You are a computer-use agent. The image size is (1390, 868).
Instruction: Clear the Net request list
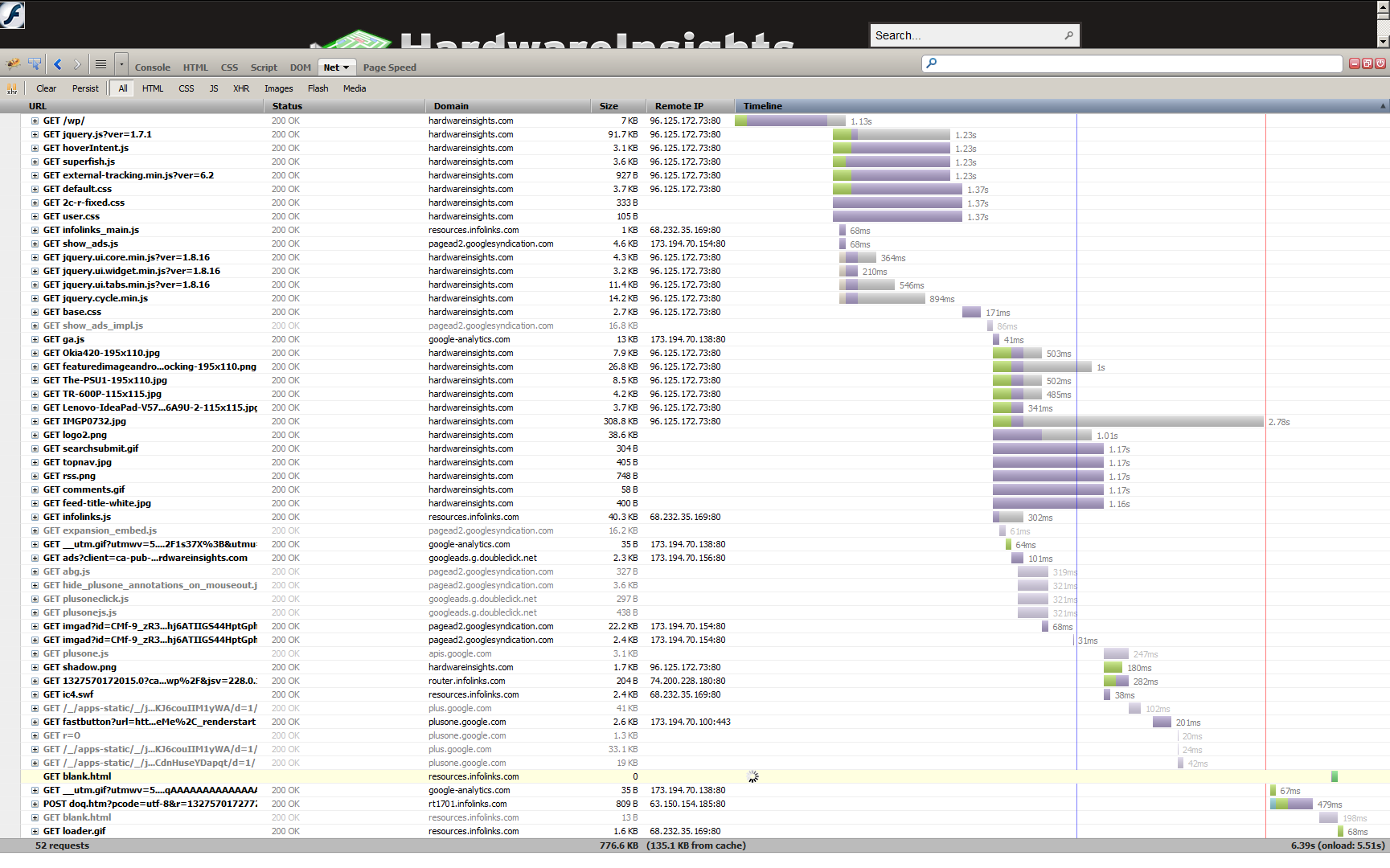(x=47, y=88)
